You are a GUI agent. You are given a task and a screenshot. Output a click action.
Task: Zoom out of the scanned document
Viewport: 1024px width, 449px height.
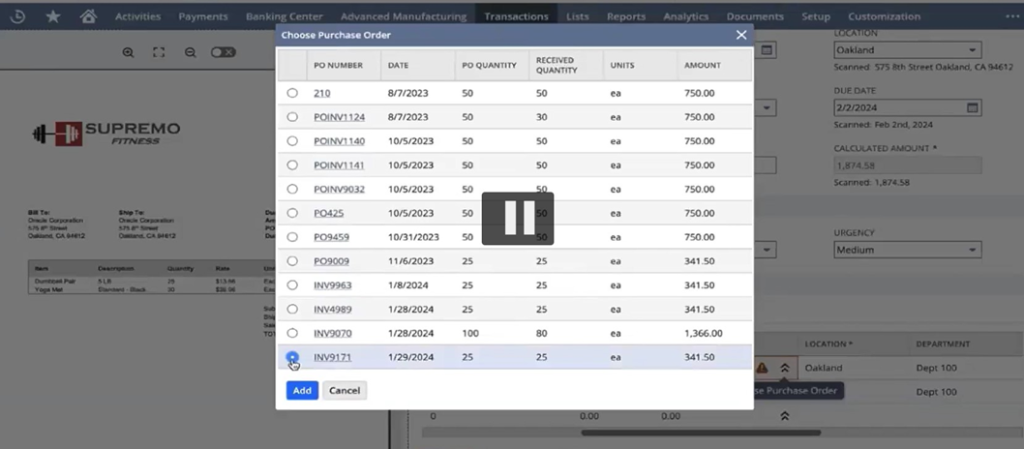coord(190,52)
